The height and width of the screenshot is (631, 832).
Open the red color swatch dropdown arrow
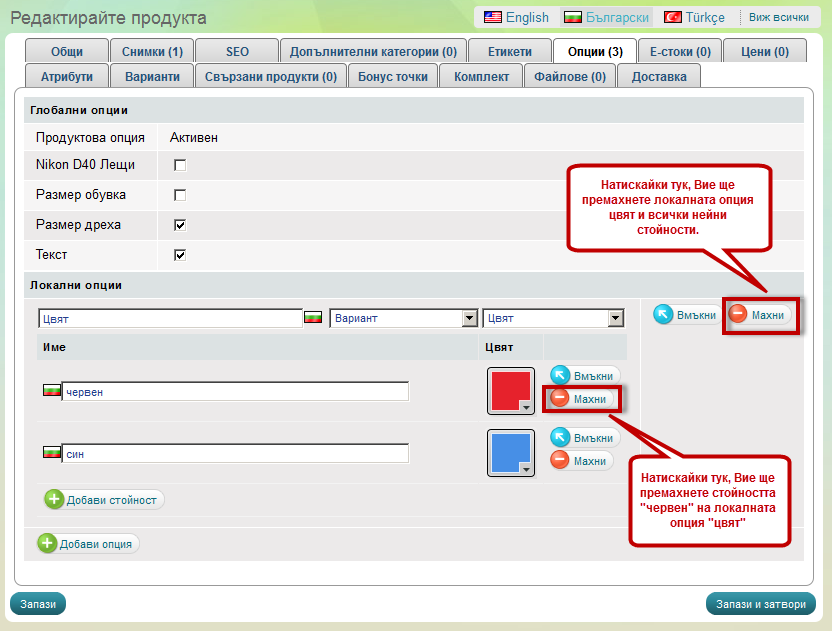526,406
